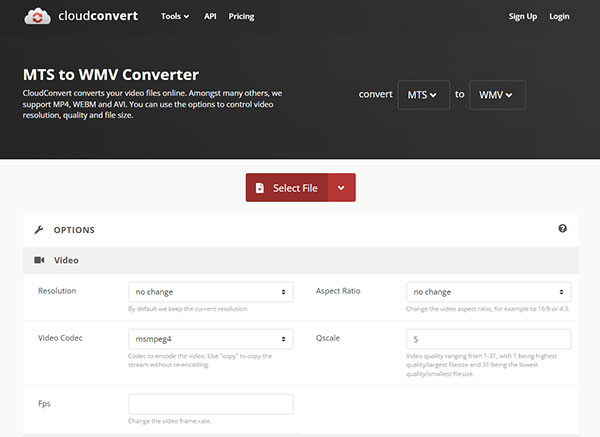Click the Qscale label
This screenshot has height=437, width=600.
click(328, 338)
